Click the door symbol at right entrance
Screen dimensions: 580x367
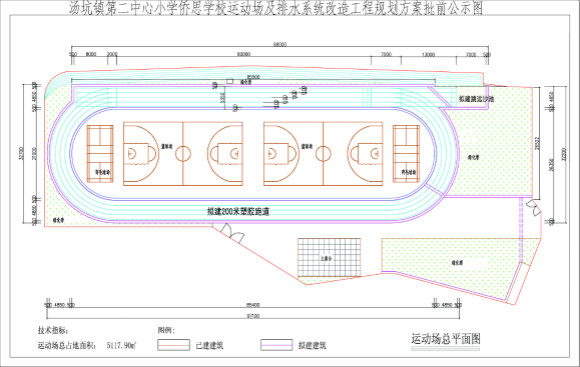pyautogui.click(x=534, y=208)
